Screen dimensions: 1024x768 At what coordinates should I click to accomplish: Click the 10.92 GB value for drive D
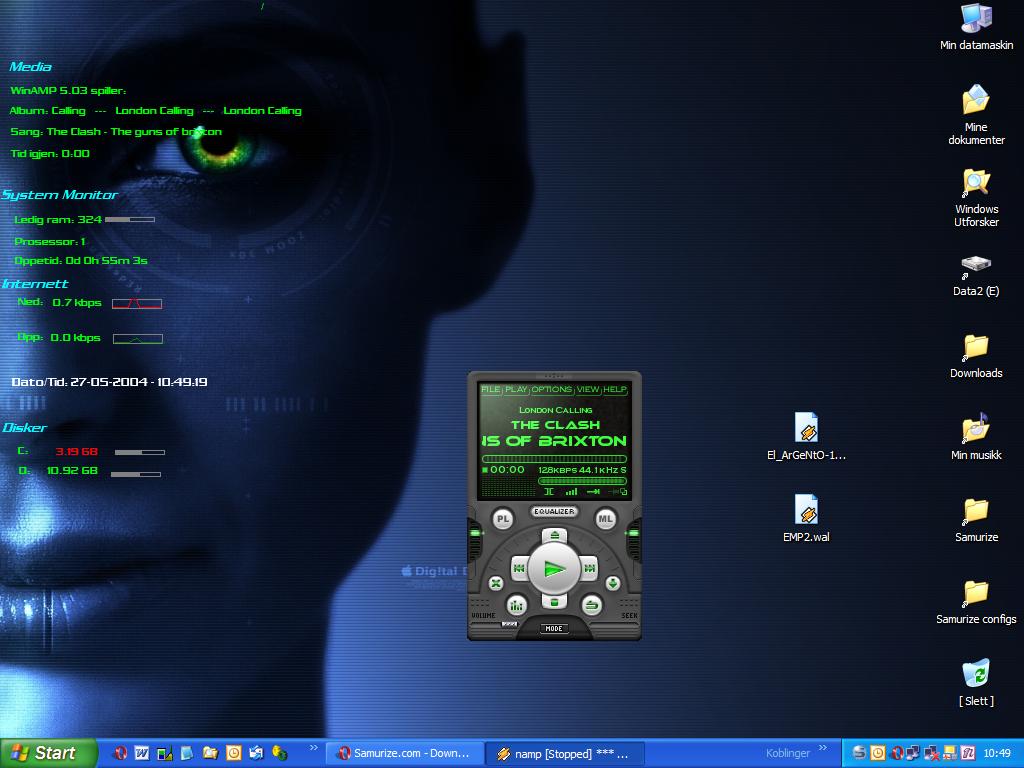(x=72, y=470)
